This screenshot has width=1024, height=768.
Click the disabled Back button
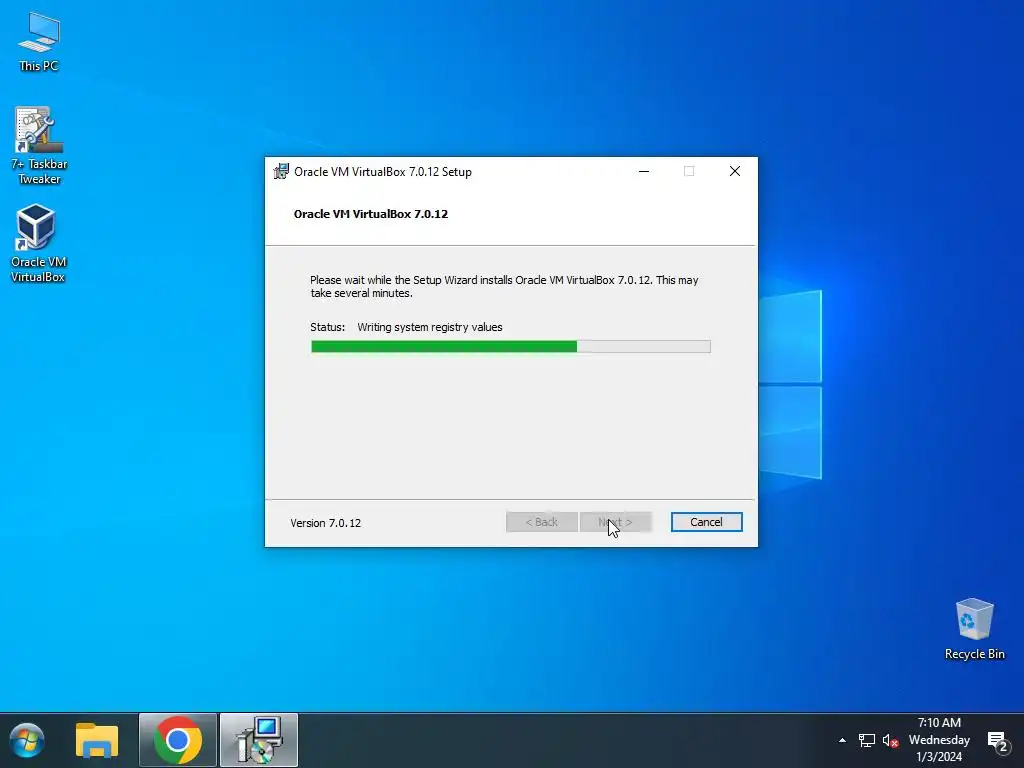click(542, 522)
